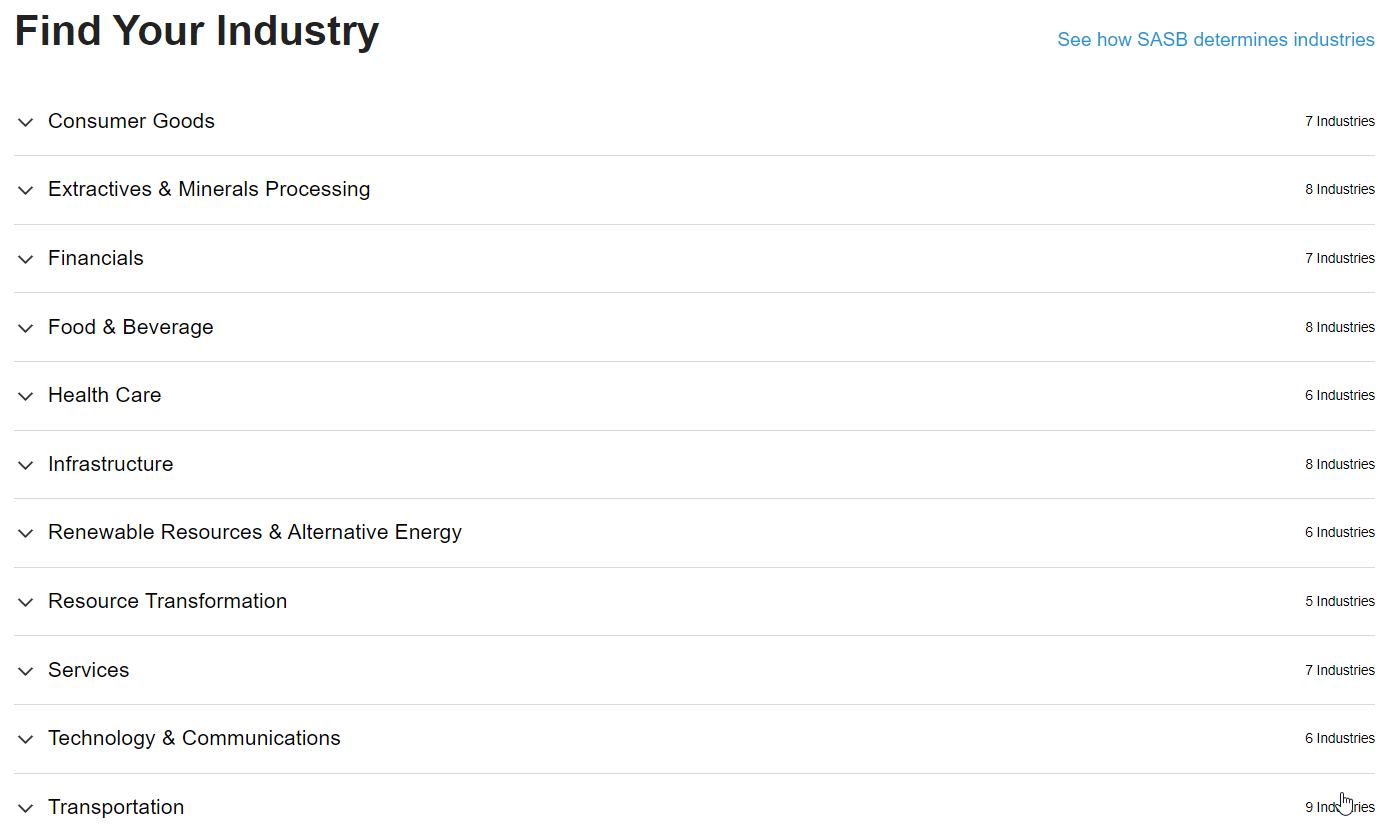This screenshot has width=1395, height=840.
Task: Click the 5 Industries count for Resource Transformation
Action: (1339, 601)
